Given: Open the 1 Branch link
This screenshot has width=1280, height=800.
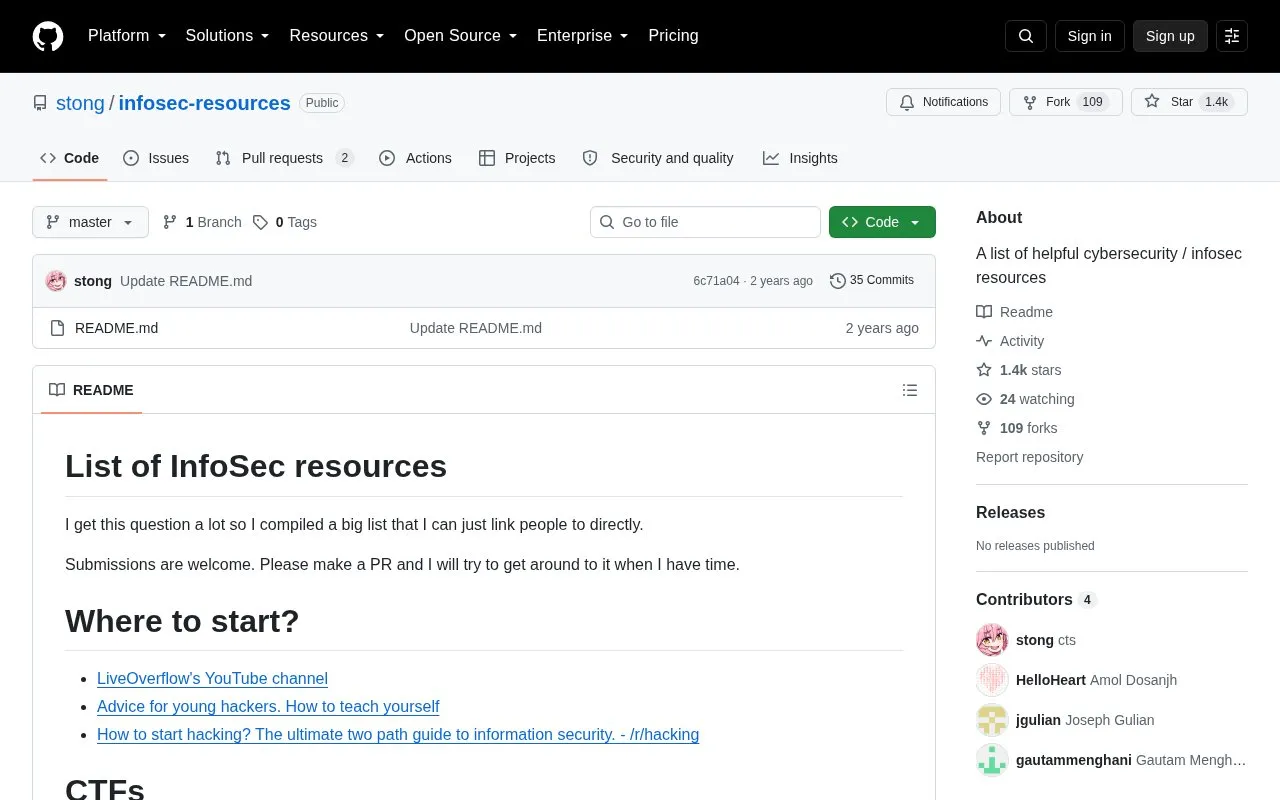Looking at the screenshot, I should 202,222.
